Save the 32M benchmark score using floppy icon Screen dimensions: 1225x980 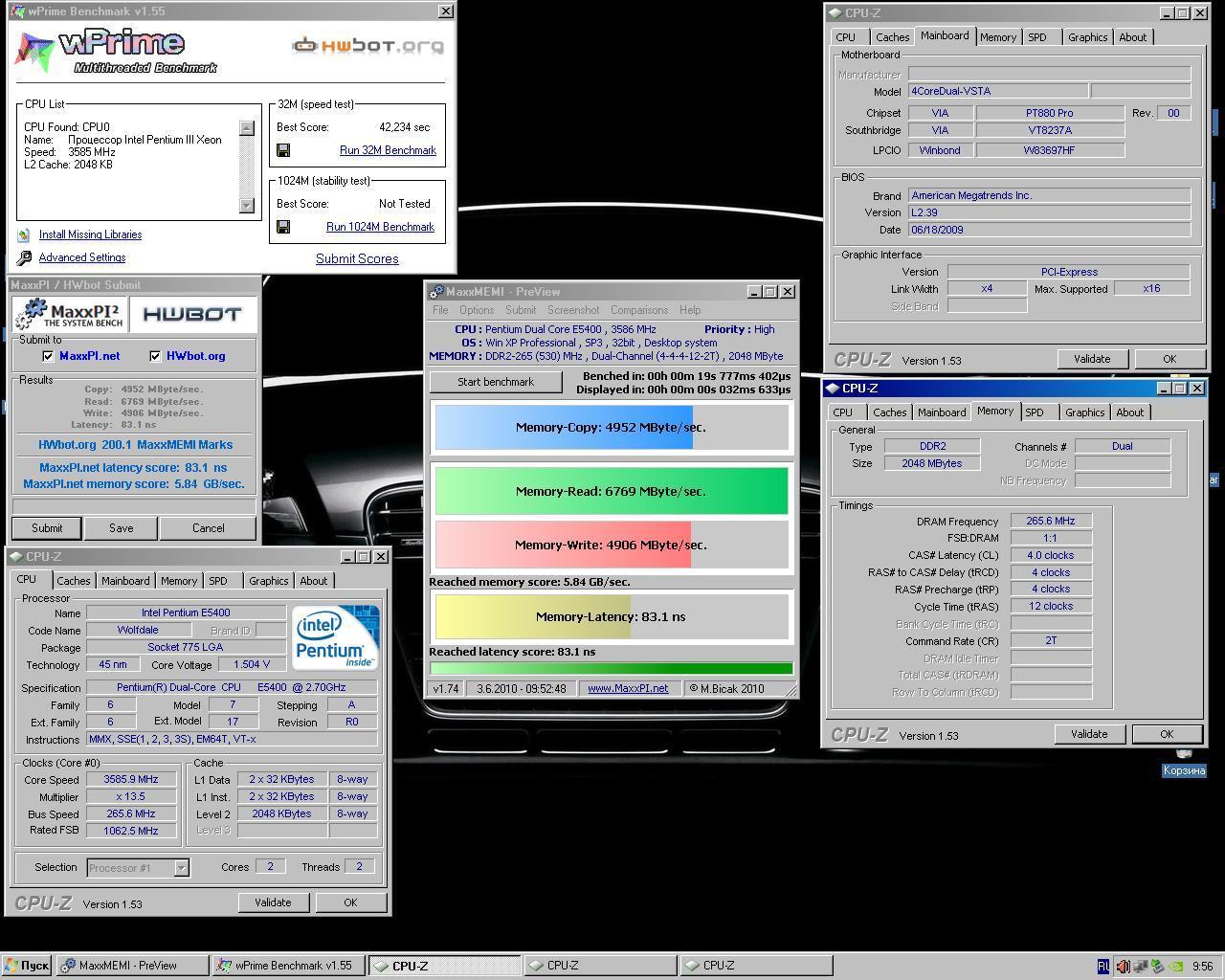click(283, 150)
